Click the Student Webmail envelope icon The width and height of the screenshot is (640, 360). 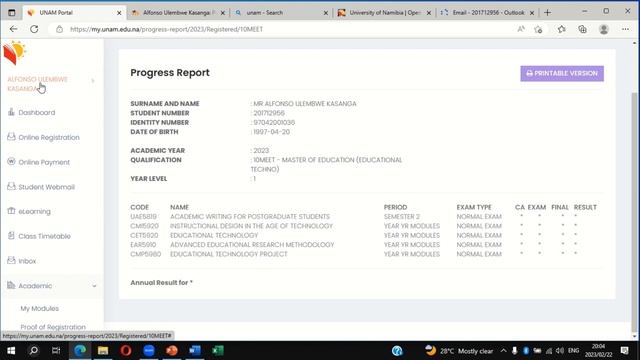coord(11,186)
